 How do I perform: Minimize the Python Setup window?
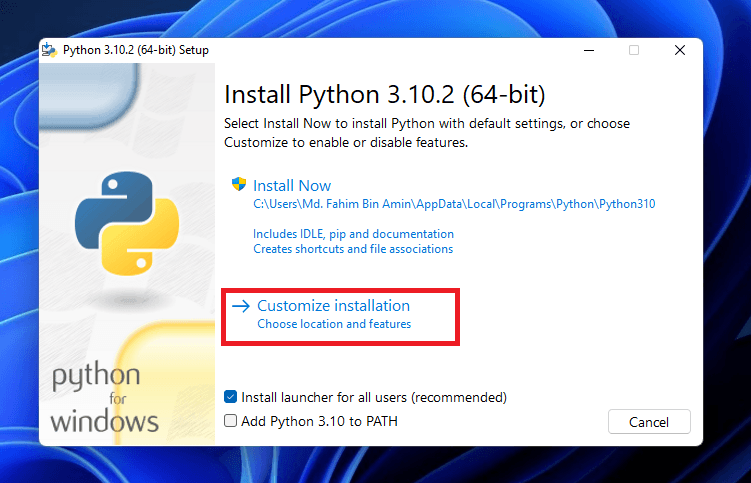589,50
